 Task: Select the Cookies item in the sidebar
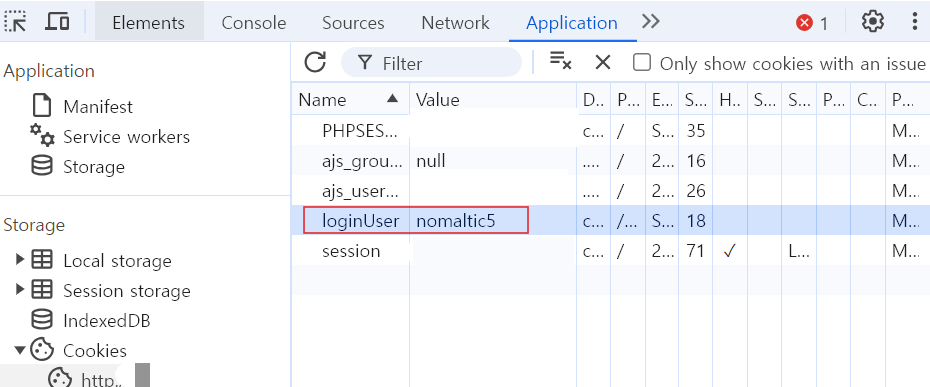pyautogui.click(x=95, y=351)
